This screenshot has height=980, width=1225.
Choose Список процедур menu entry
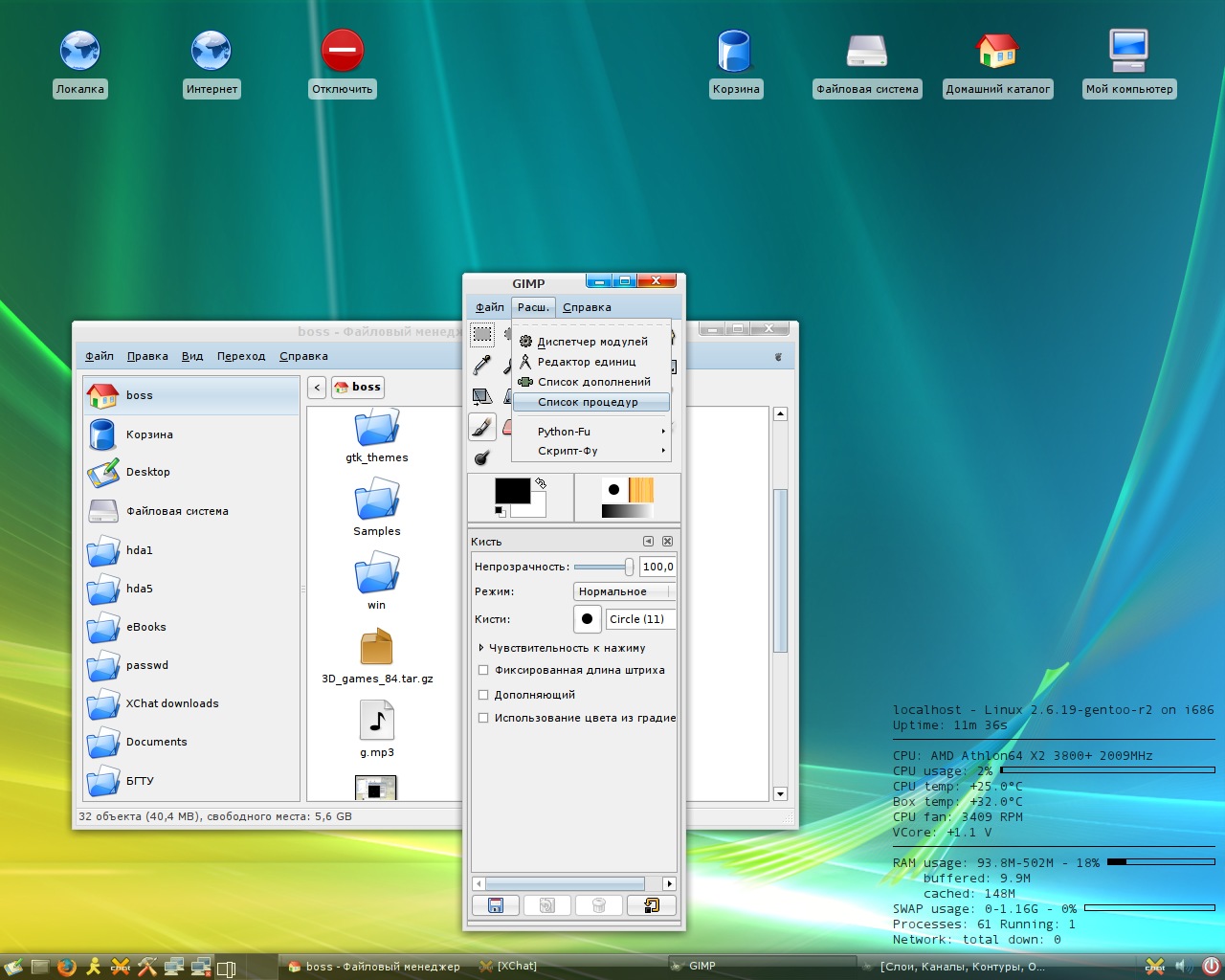point(590,402)
